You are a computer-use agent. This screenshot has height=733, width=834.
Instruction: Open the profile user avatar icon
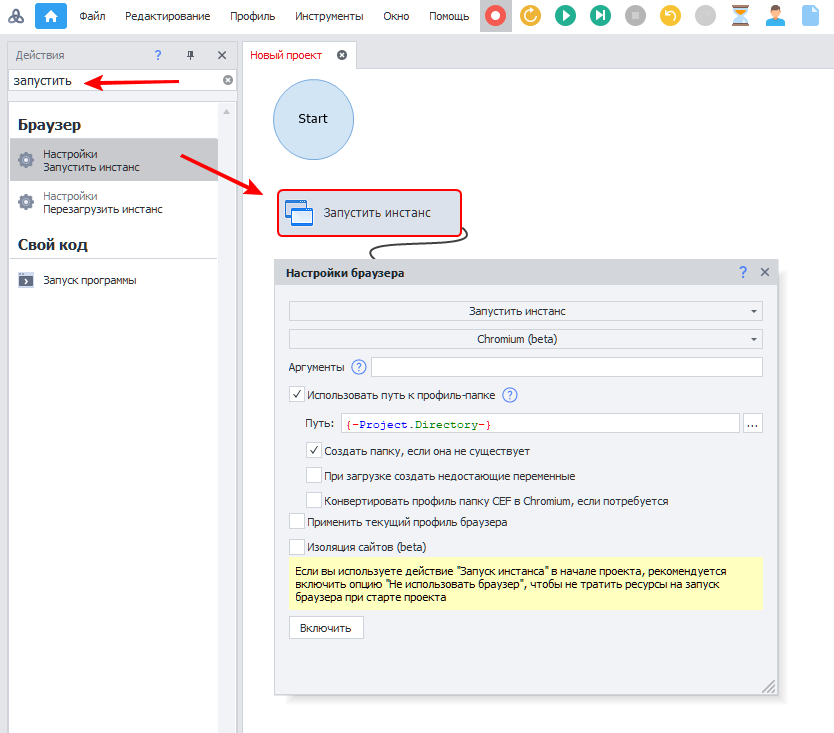click(x=775, y=15)
